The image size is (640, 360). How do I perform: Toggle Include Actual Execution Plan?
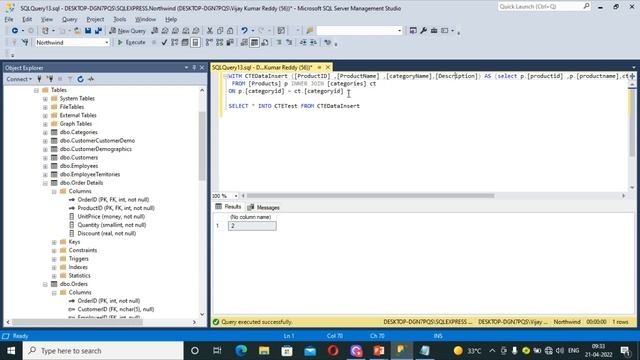[x=209, y=42]
